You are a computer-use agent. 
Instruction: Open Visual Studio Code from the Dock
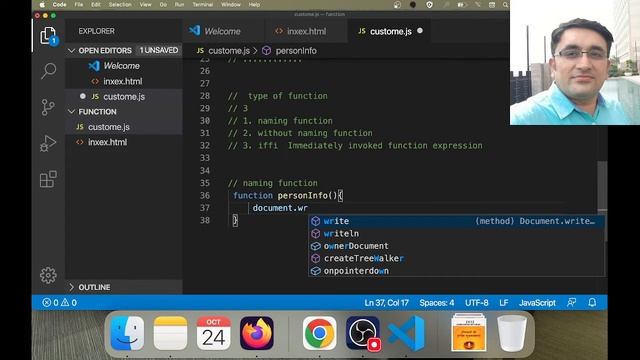(406, 333)
